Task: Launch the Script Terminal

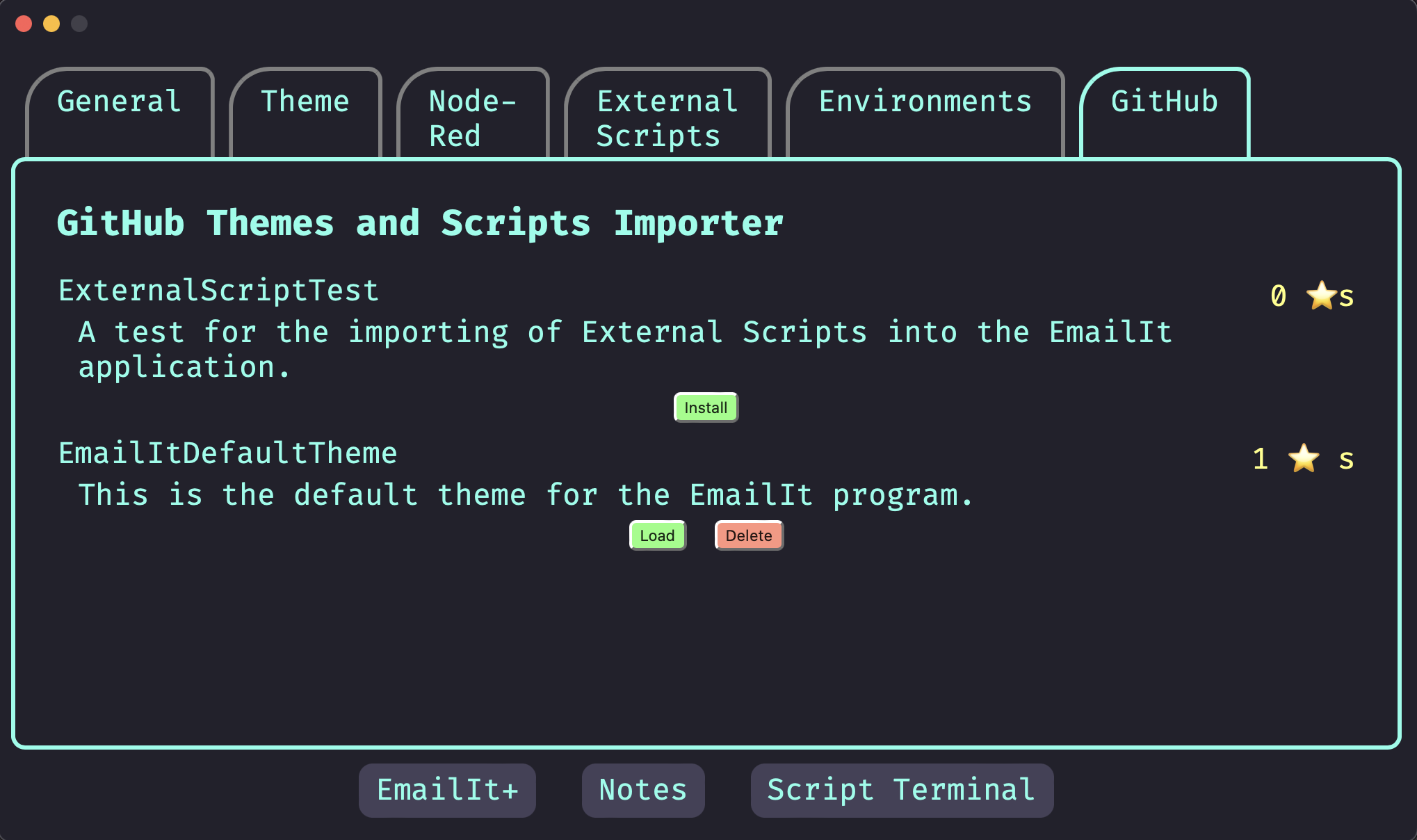Action: [901, 790]
